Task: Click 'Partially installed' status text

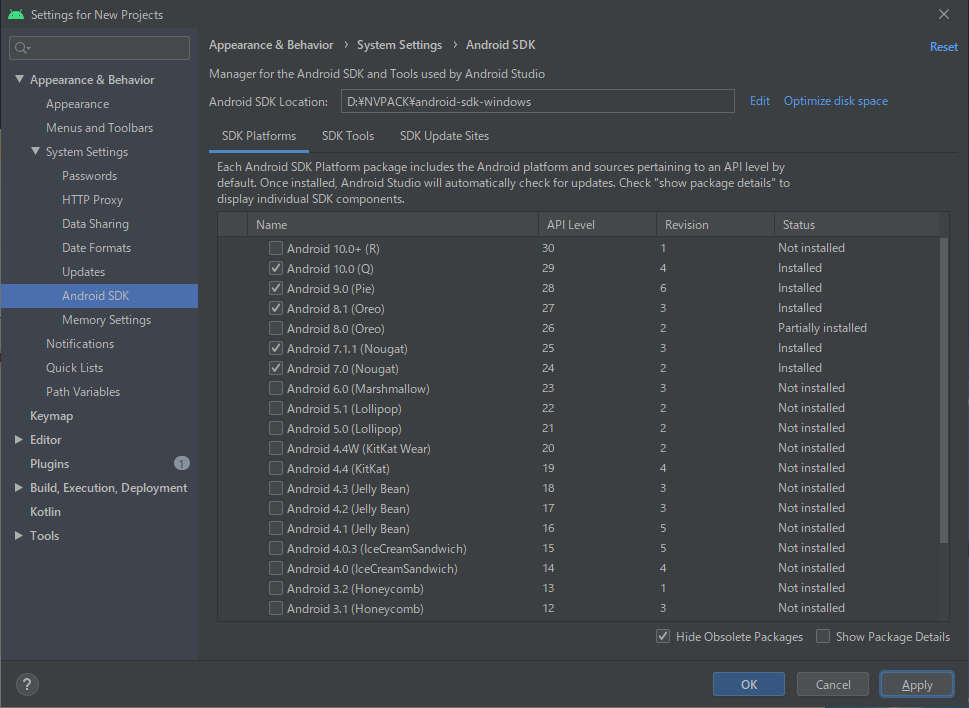Action: tap(823, 328)
